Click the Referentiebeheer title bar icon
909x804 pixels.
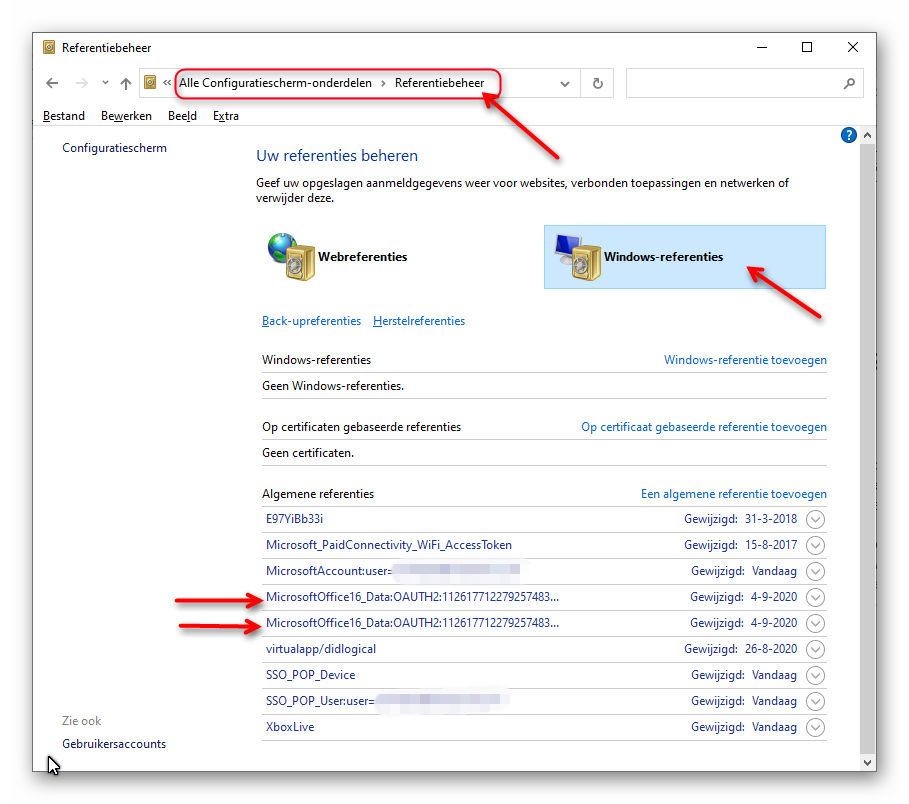(x=49, y=47)
